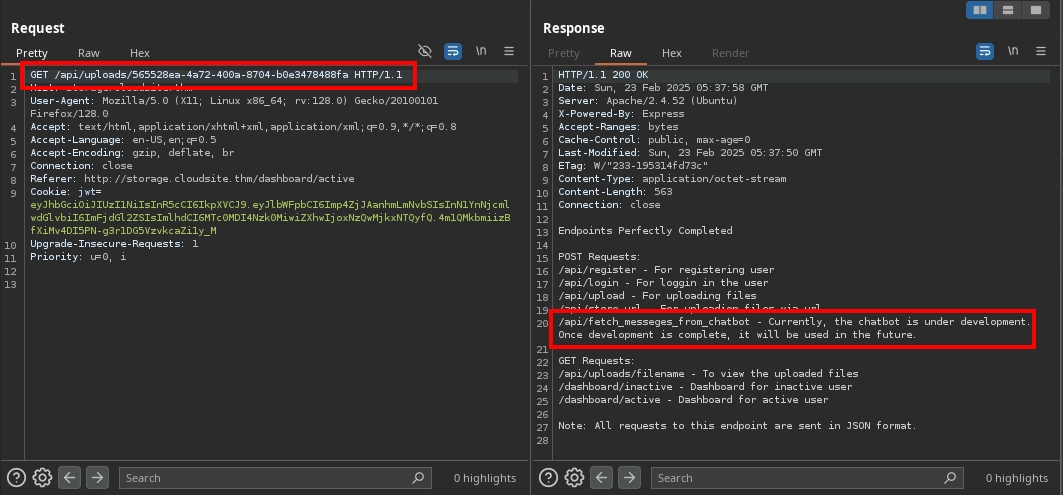Click the next match arrow in Response search
The image size is (1063, 495).
629,478
